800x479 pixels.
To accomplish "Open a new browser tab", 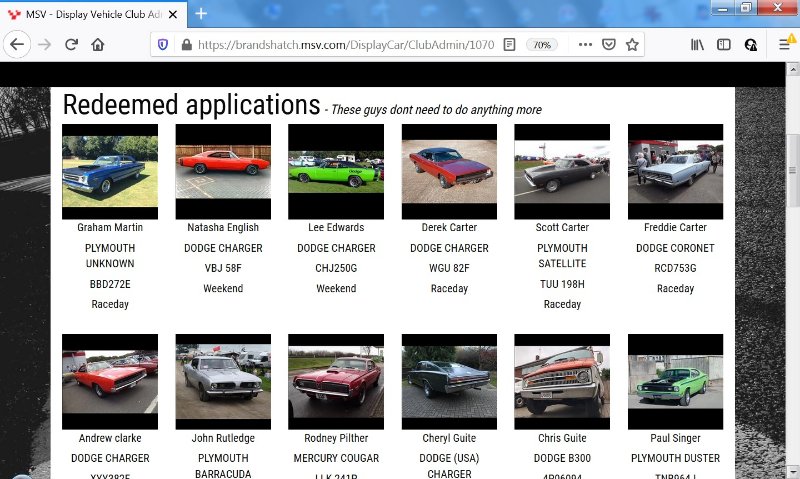I will (201, 13).
